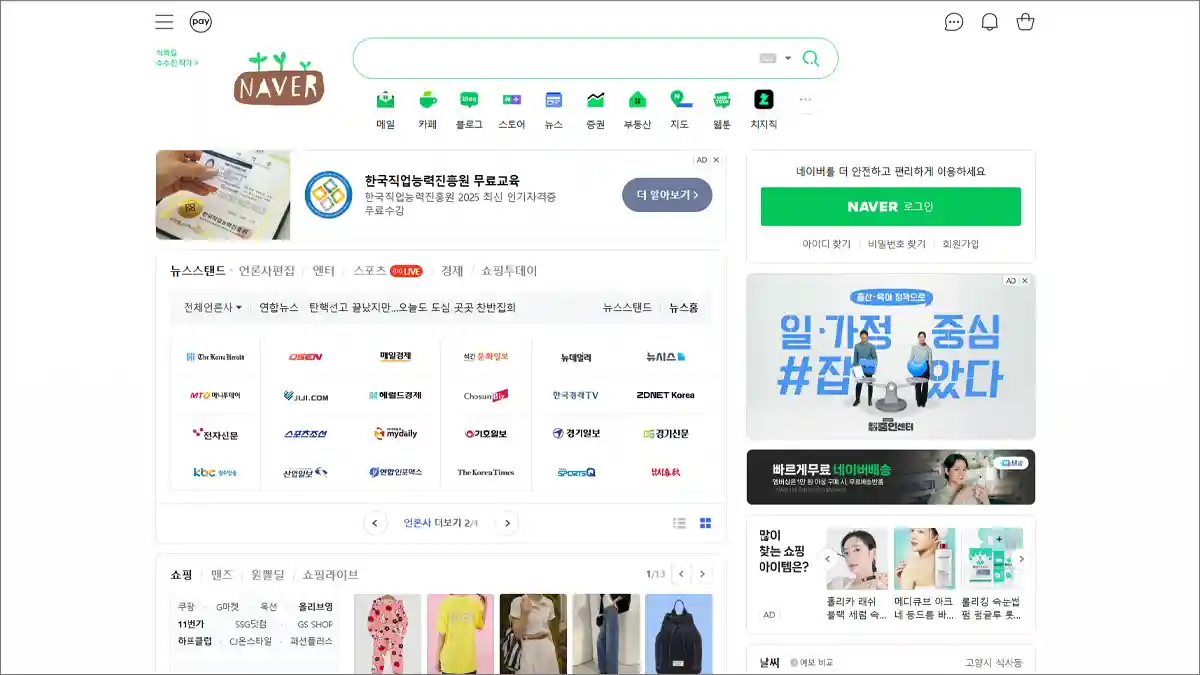
Task: Open the 뉴스홈 link
Action: coord(684,308)
